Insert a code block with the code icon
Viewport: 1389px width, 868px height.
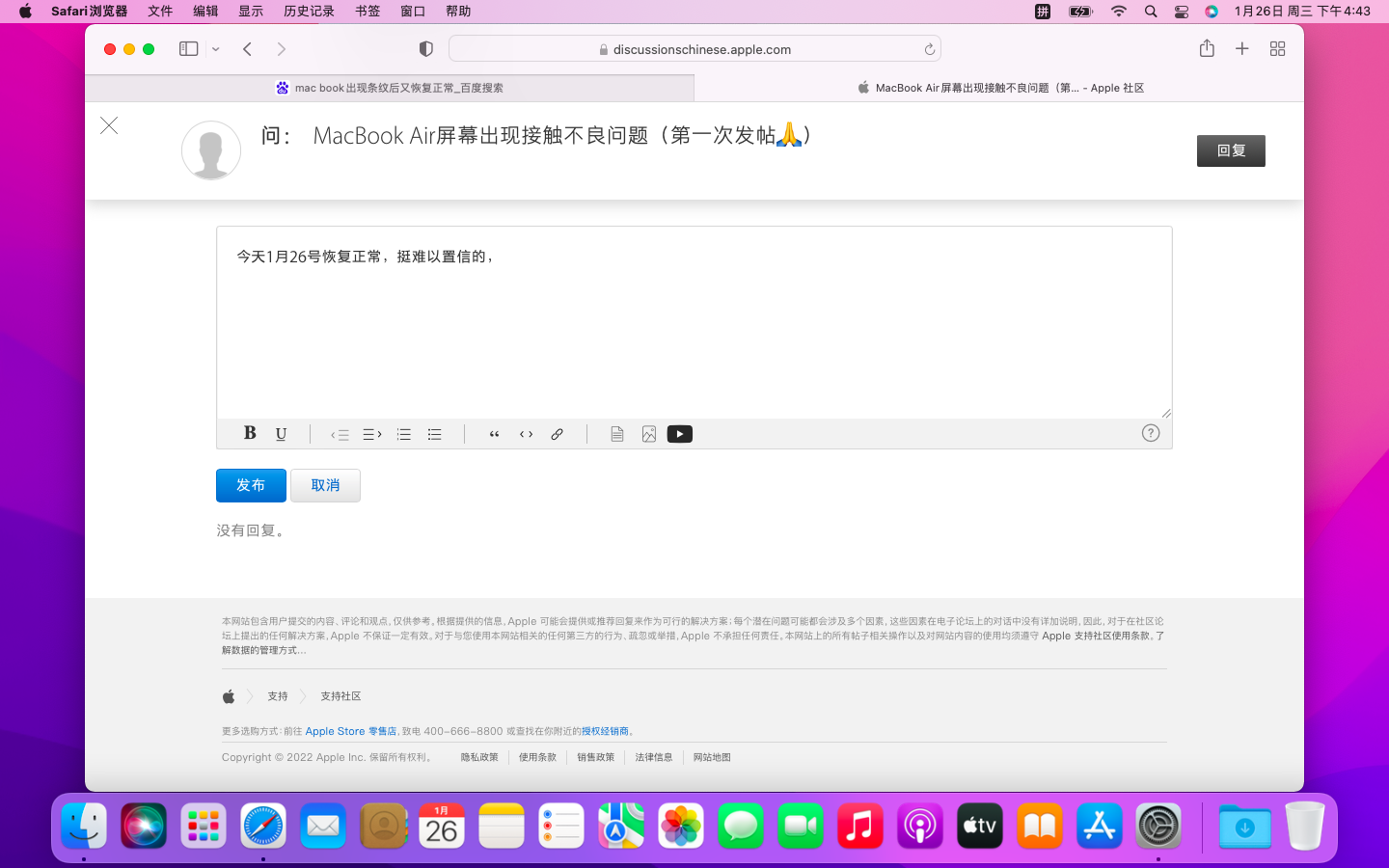tap(526, 434)
